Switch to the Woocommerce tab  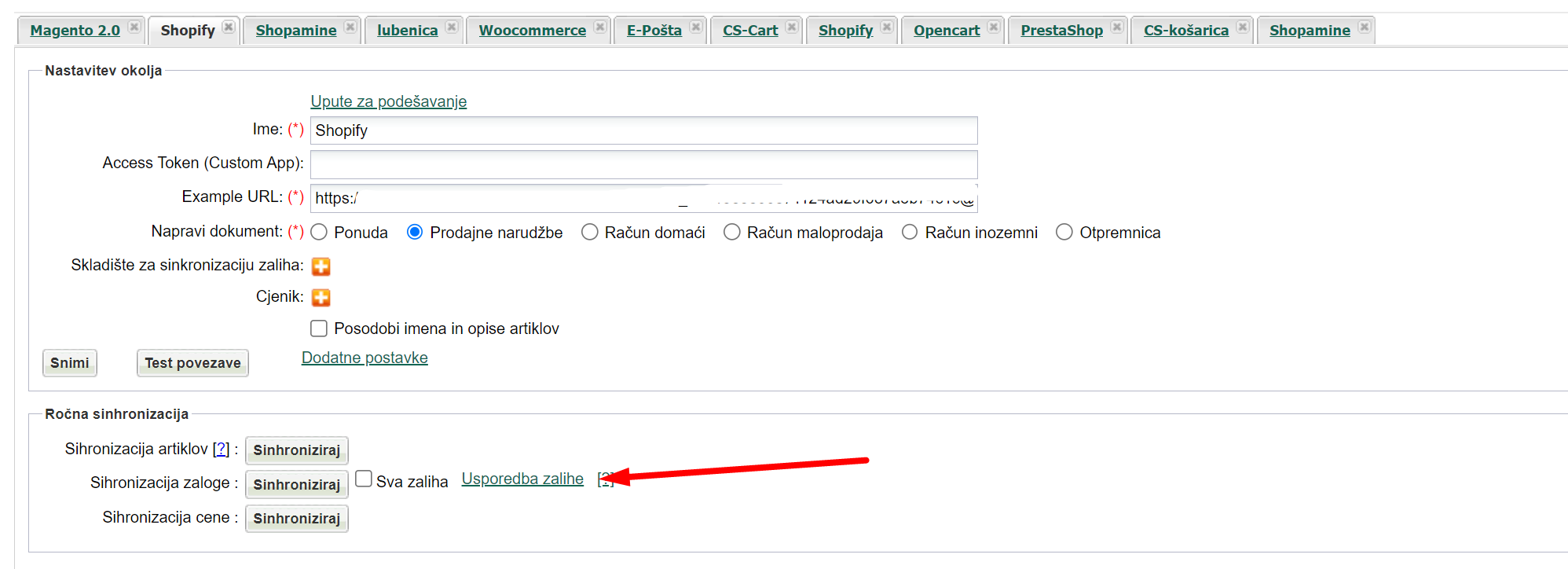(x=533, y=31)
